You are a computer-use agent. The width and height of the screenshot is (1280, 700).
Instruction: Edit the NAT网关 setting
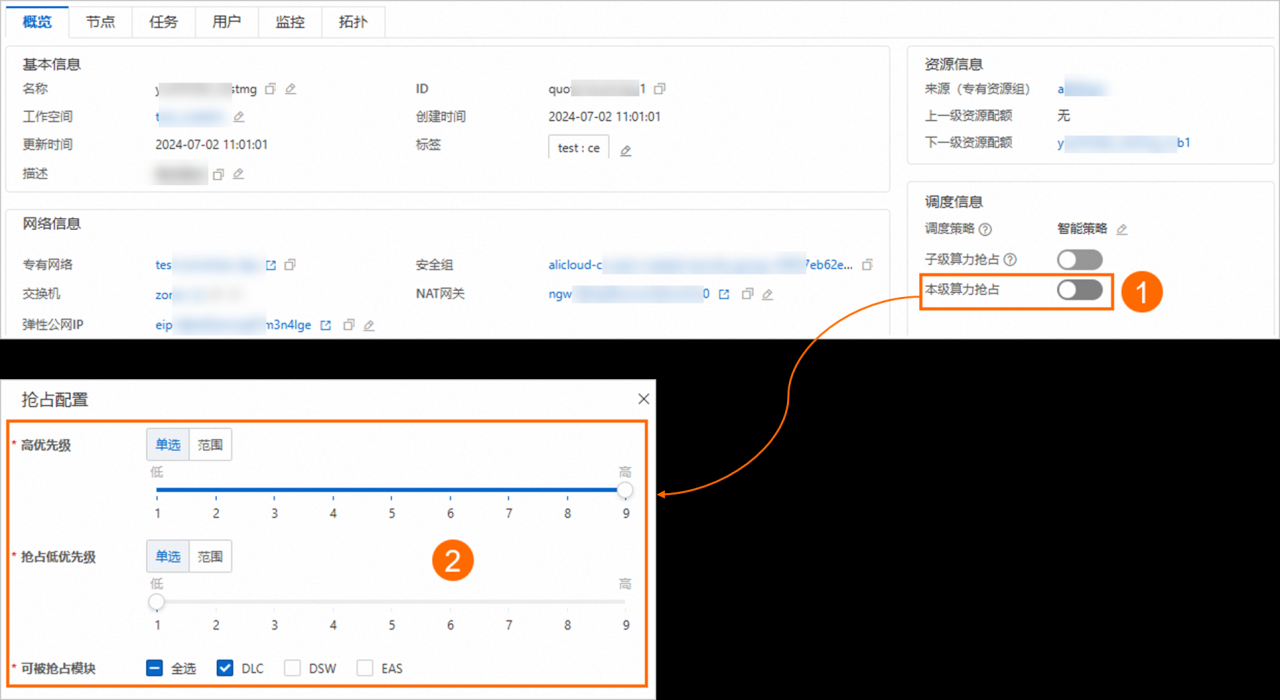[767, 295]
